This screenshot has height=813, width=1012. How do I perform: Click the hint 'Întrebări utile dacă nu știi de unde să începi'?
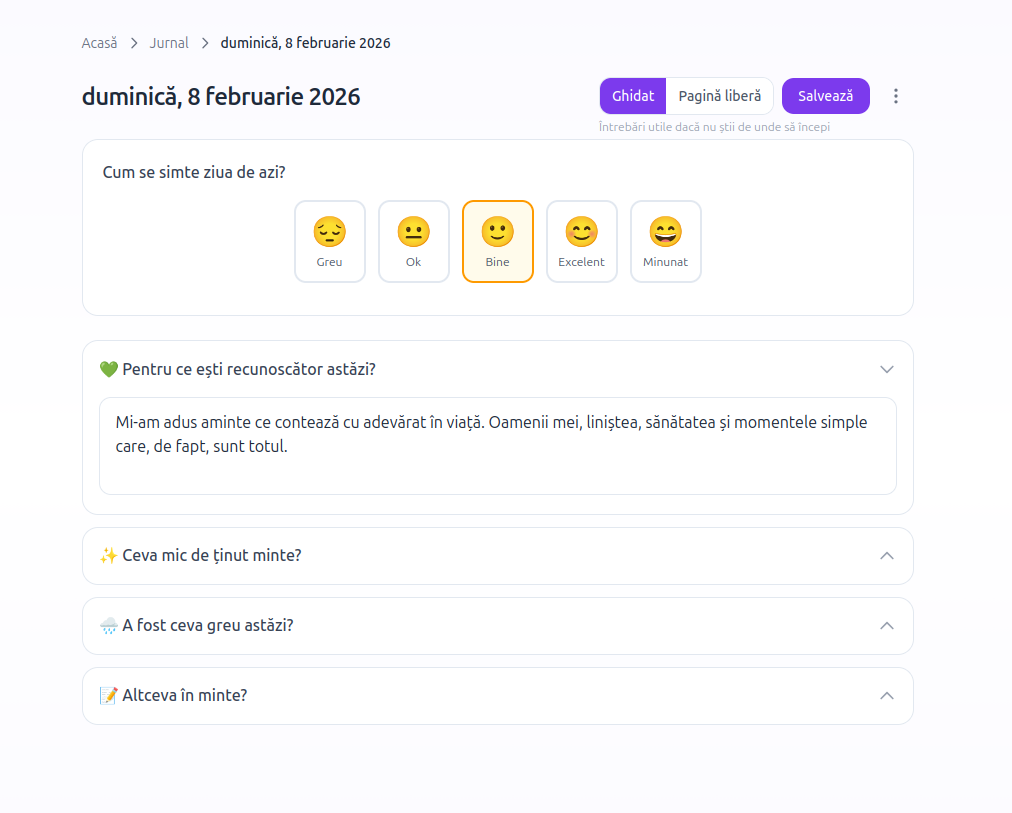(x=714, y=127)
